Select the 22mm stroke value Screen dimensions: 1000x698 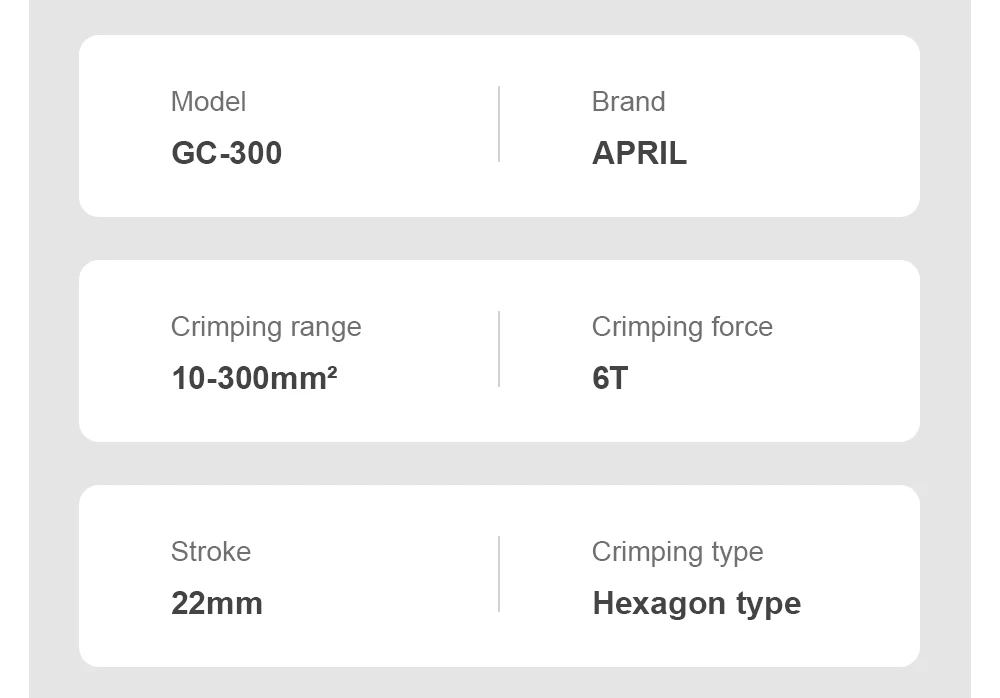click(217, 604)
